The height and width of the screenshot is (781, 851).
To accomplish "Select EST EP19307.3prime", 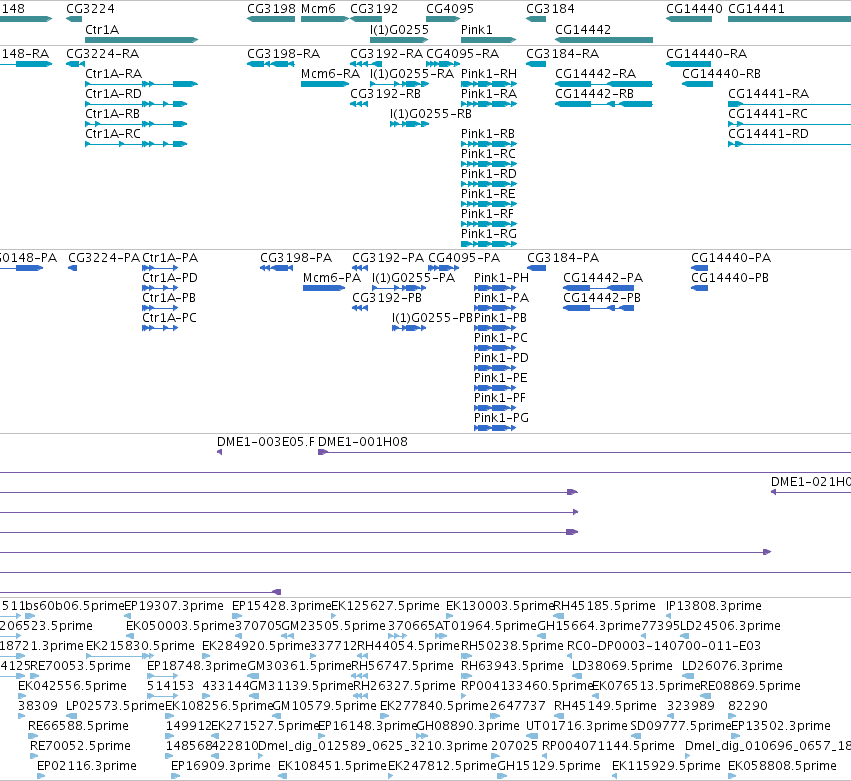I will tap(128, 615).
